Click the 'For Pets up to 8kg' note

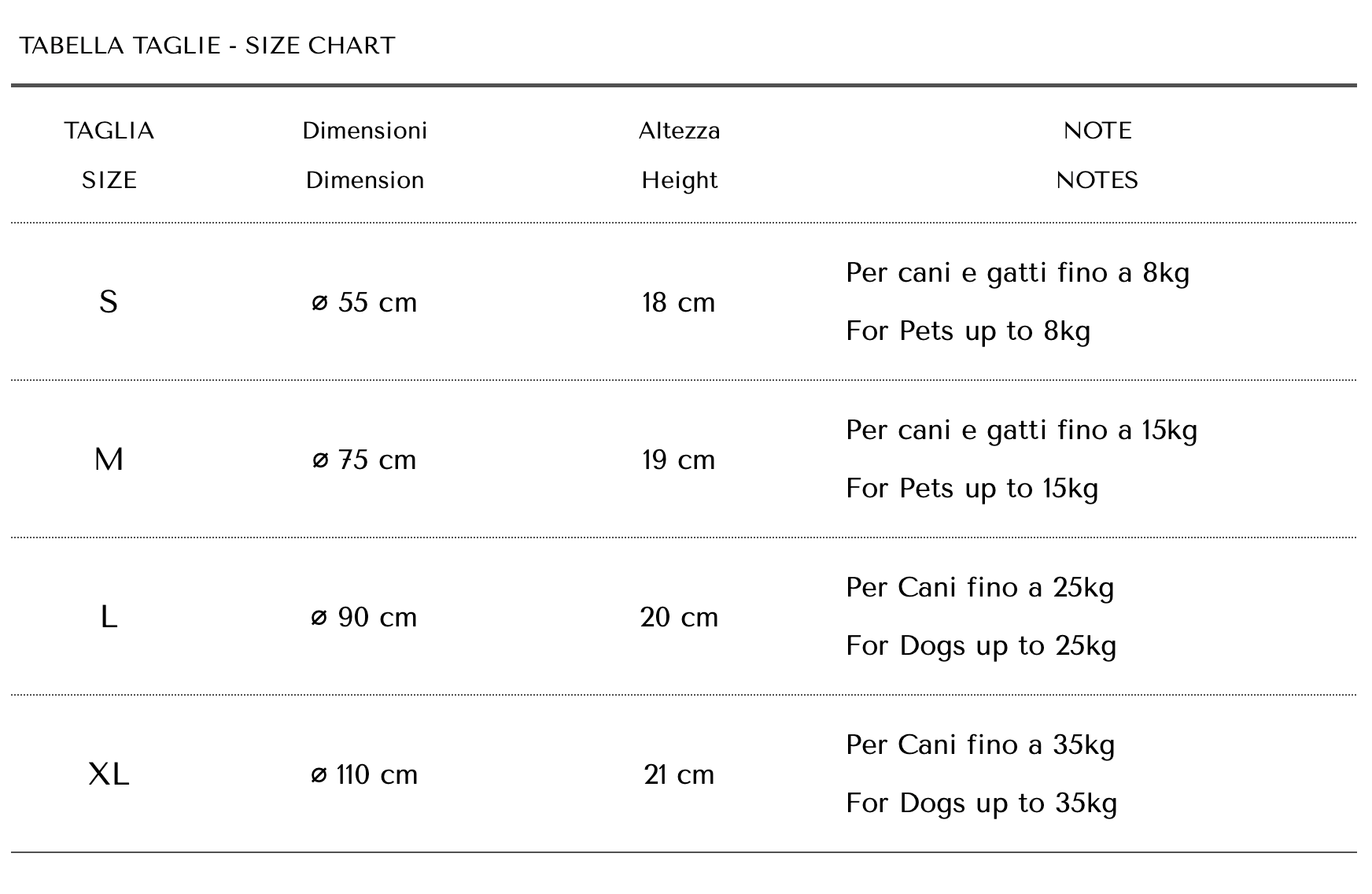coord(968,331)
